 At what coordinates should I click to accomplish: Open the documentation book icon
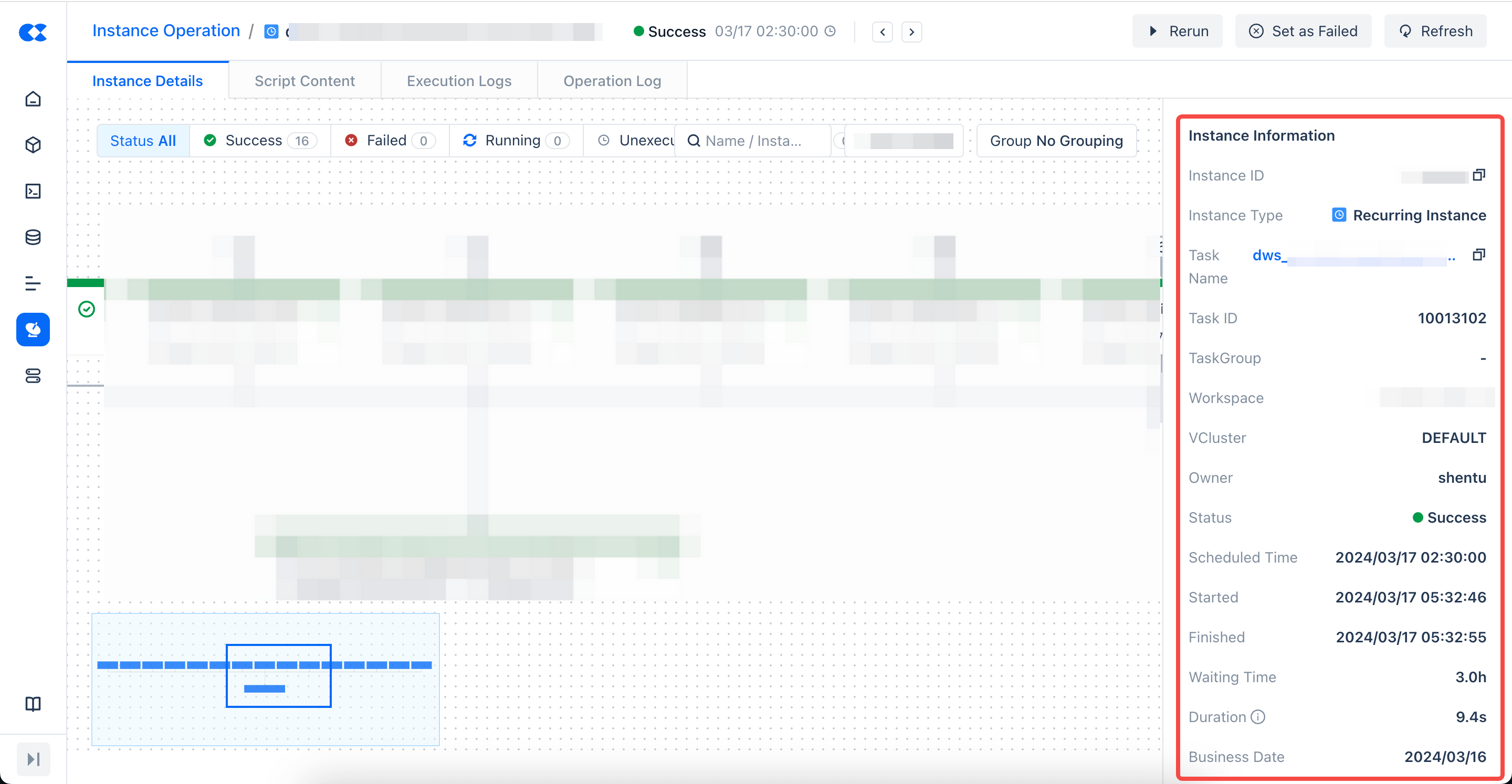tap(33, 704)
